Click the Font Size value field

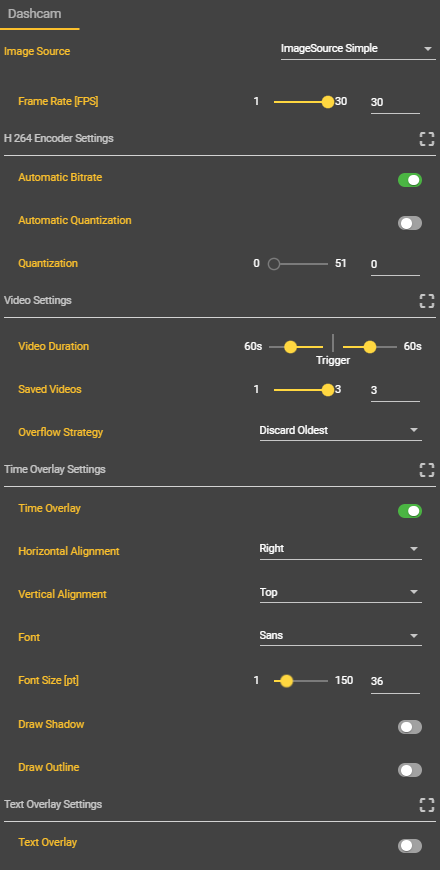pos(395,681)
